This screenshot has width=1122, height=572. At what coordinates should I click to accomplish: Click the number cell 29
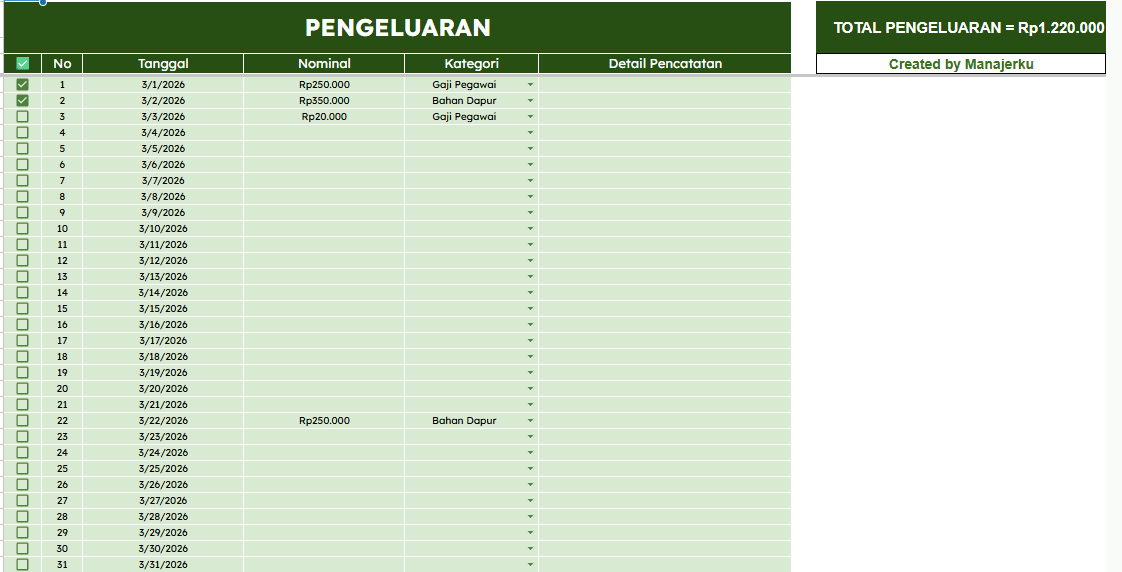point(62,532)
